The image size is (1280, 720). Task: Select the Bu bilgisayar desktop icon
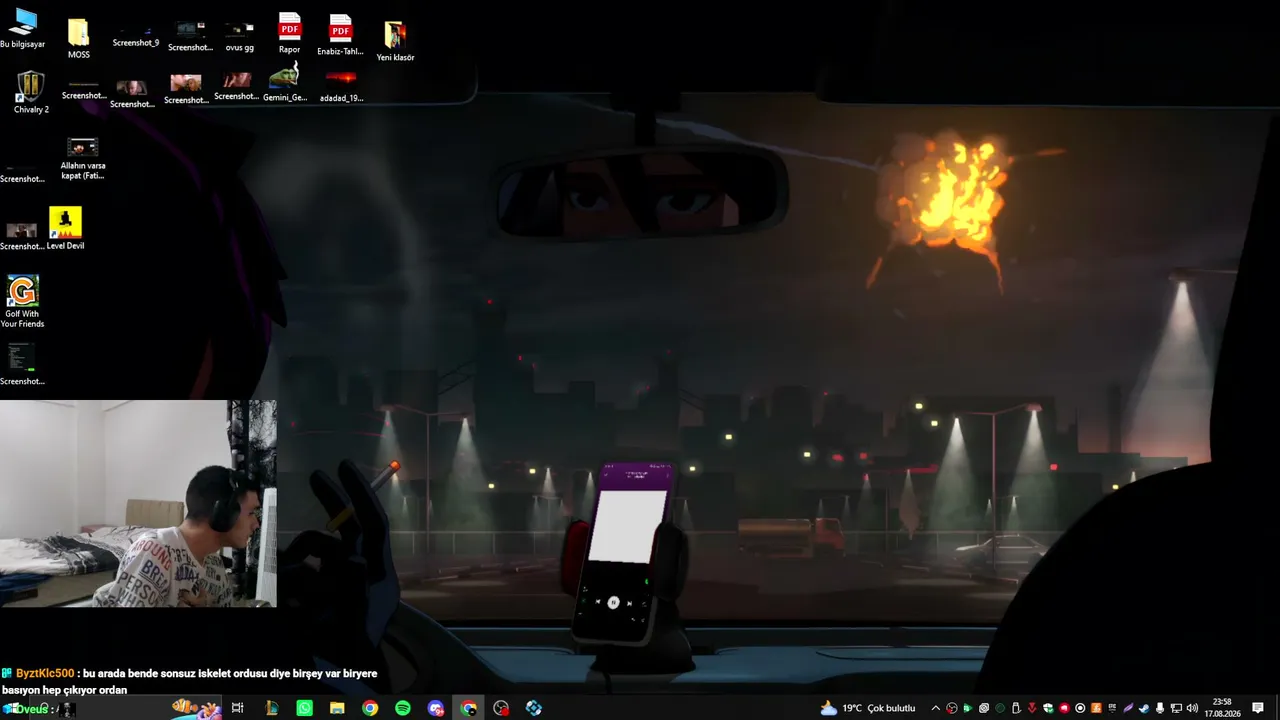point(22,28)
